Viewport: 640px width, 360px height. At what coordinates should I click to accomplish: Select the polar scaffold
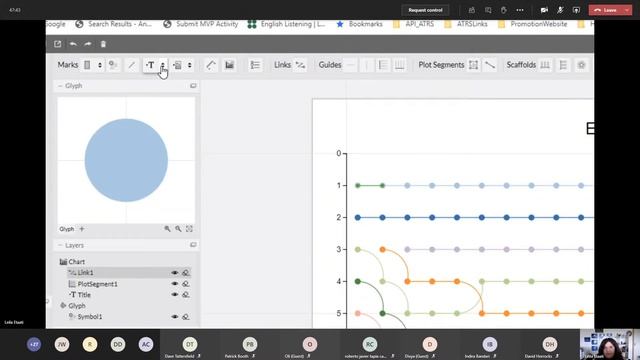tap(582, 65)
